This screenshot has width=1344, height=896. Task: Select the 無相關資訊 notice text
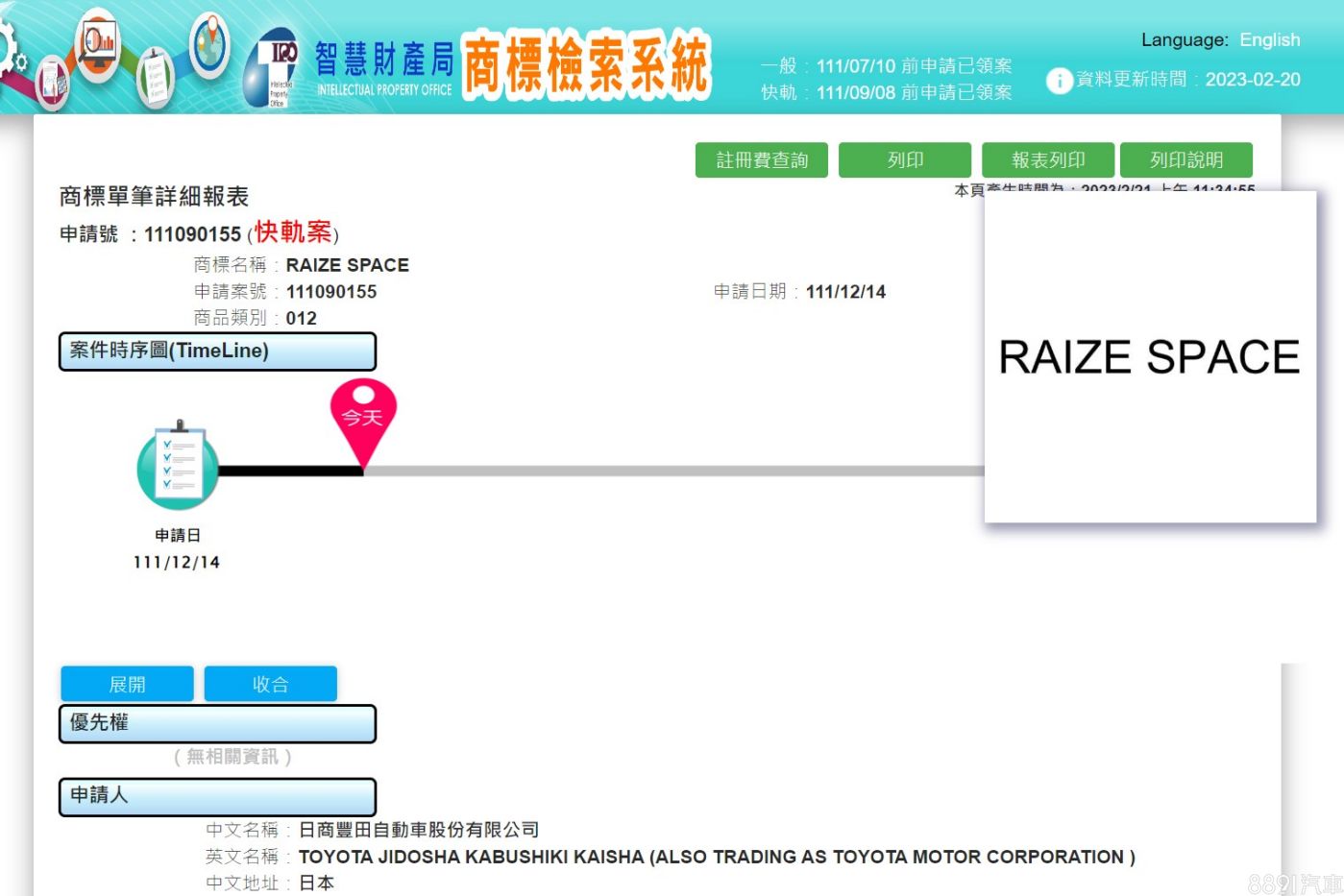(x=232, y=757)
